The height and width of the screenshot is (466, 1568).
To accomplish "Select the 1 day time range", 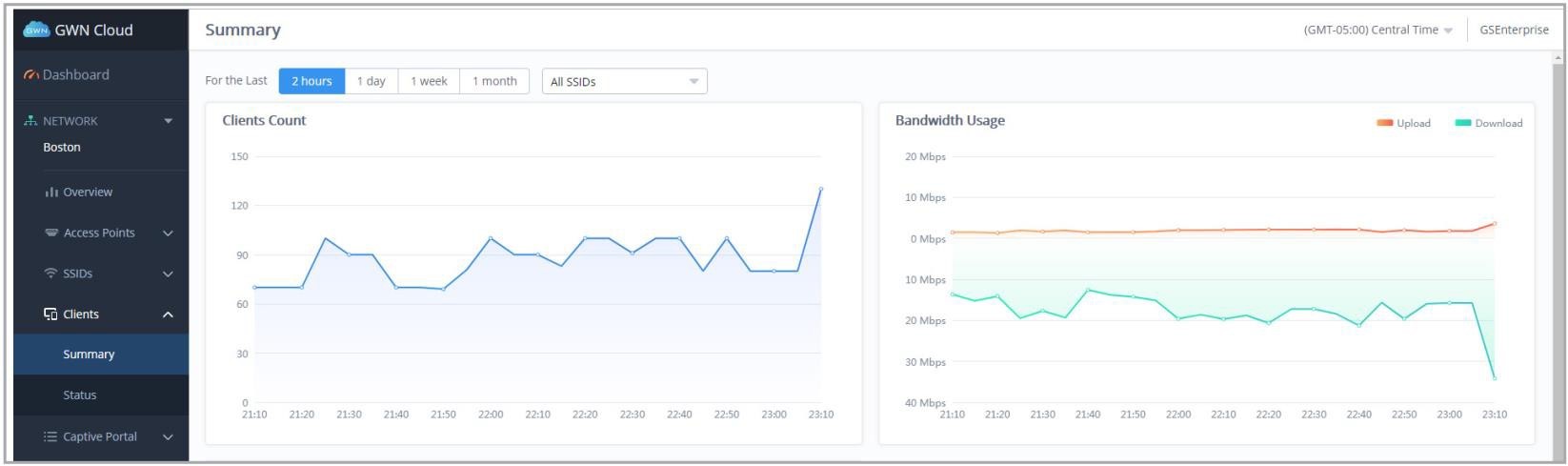I will 372,81.
